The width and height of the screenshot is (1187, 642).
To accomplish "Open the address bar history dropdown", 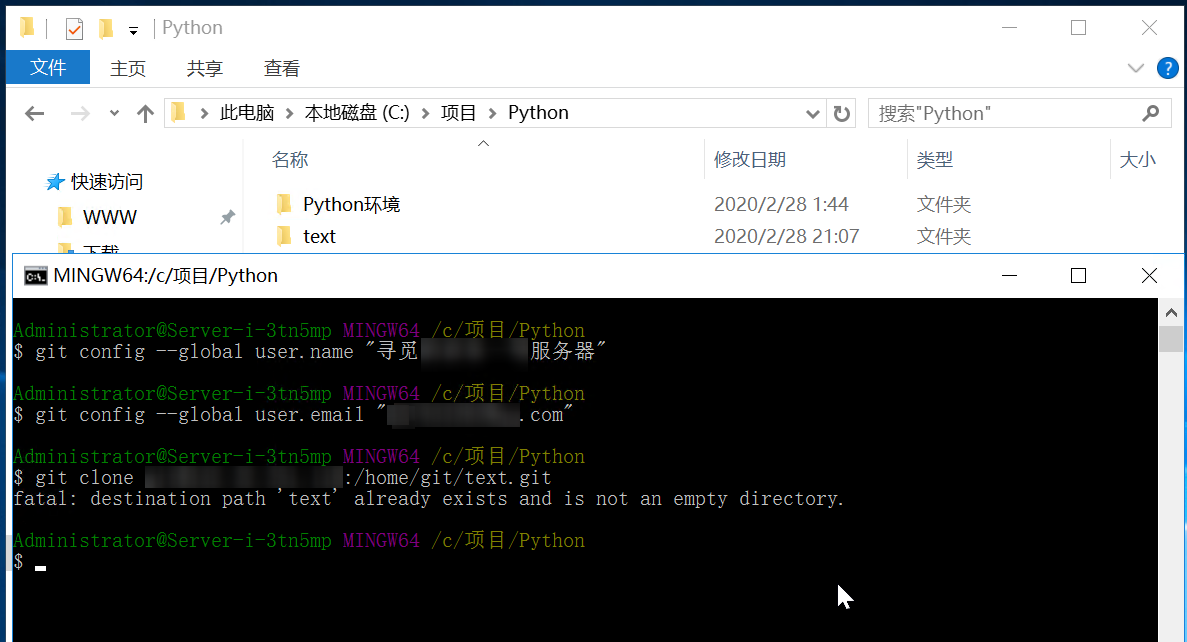I will pyautogui.click(x=812, y=113).
